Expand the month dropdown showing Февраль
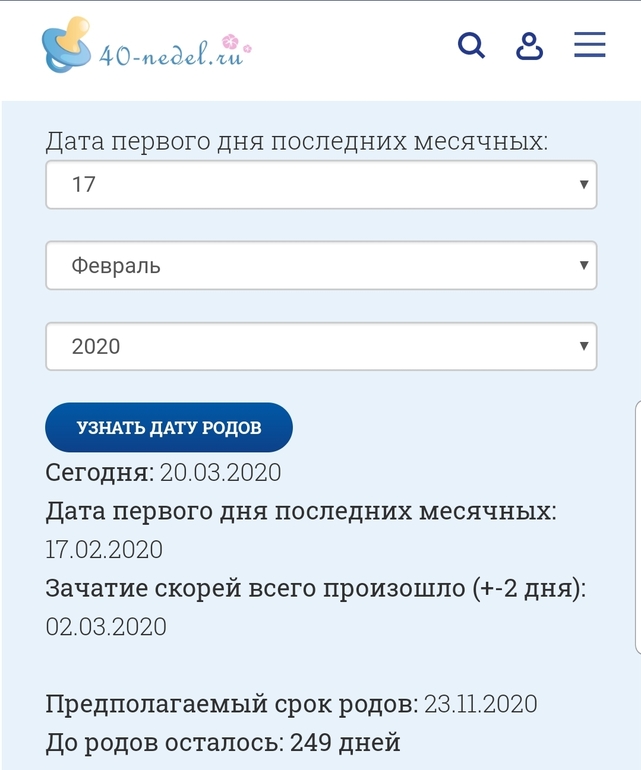The image size is (641, 770). coord(321,265)
